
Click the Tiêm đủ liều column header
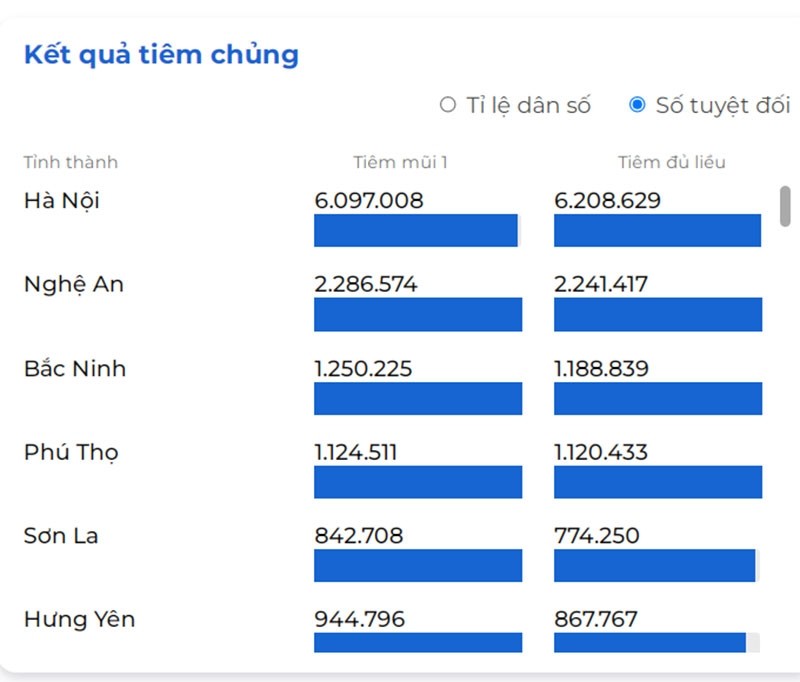point(671,162)
